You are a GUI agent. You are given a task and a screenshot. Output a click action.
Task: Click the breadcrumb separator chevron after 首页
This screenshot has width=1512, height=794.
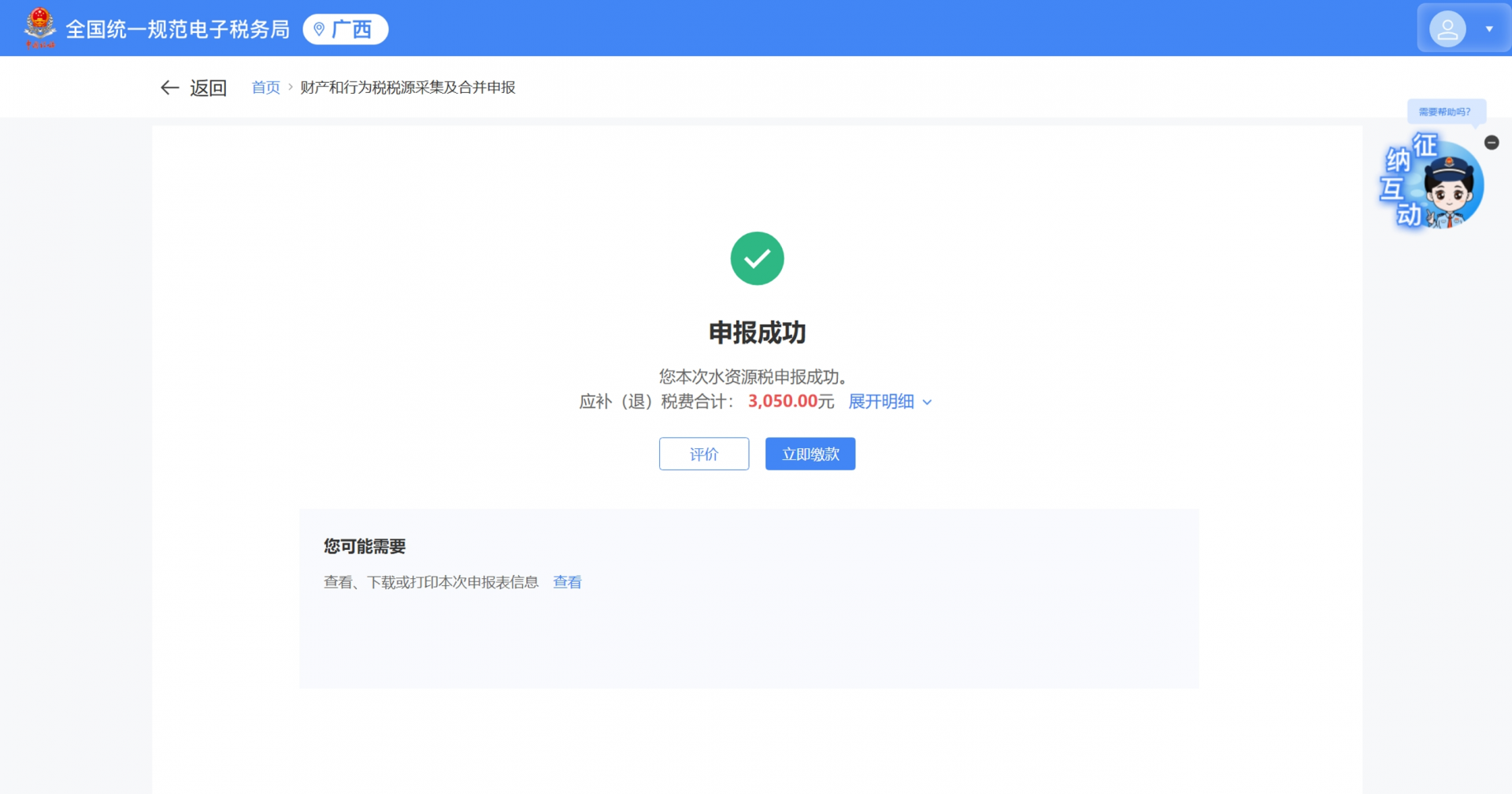coord(291,87)
